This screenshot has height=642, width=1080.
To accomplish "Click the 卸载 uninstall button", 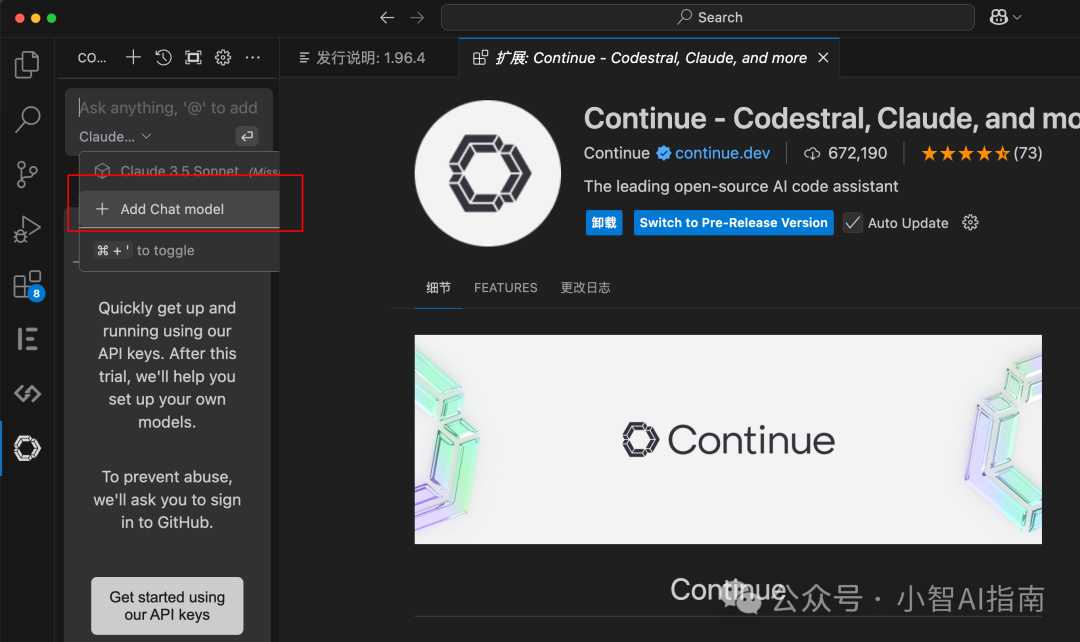I will coord(604,223).
